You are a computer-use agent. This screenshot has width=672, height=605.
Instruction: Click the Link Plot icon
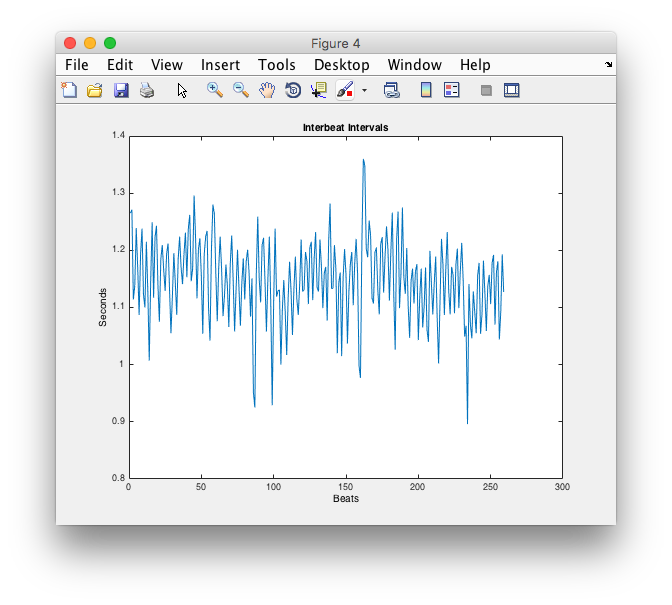tap(392, 90)
